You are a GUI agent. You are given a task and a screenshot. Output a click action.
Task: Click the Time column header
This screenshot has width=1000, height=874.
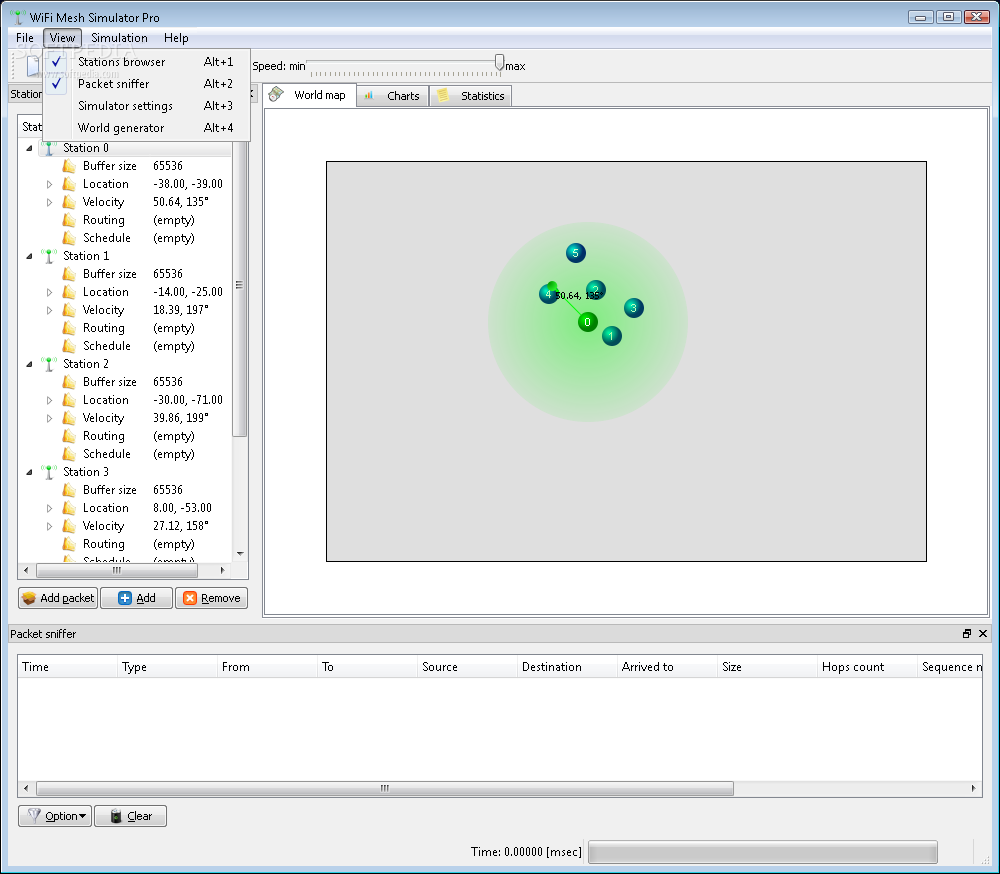click(68, 667)
